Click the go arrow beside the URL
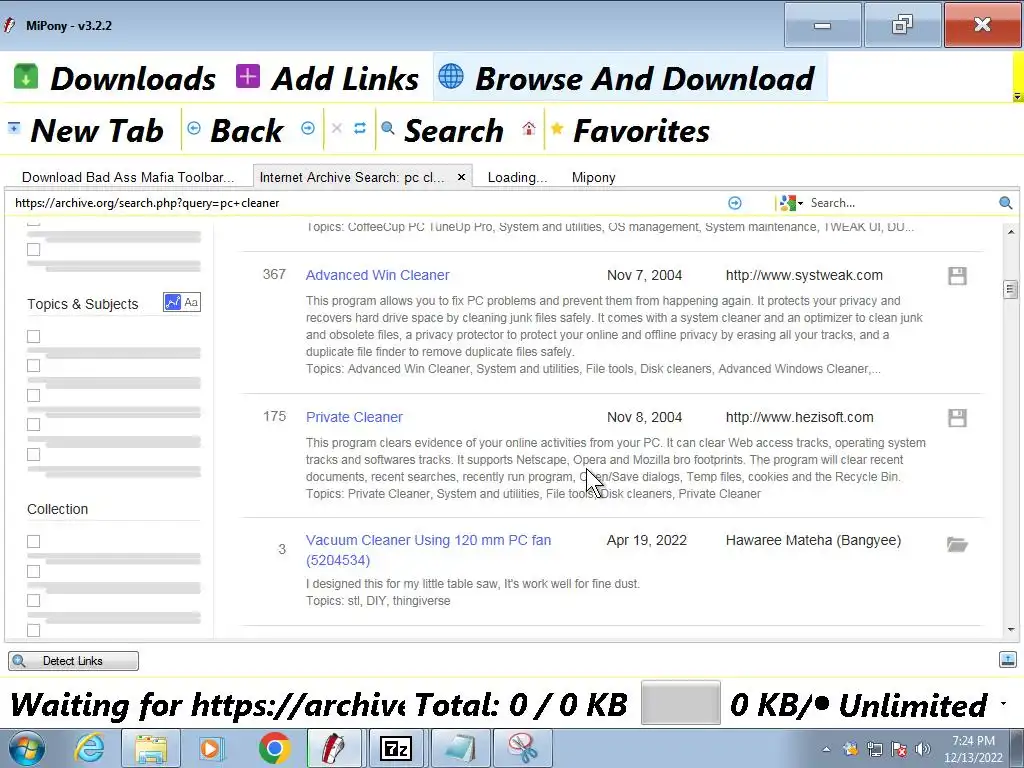 point(735,203)
